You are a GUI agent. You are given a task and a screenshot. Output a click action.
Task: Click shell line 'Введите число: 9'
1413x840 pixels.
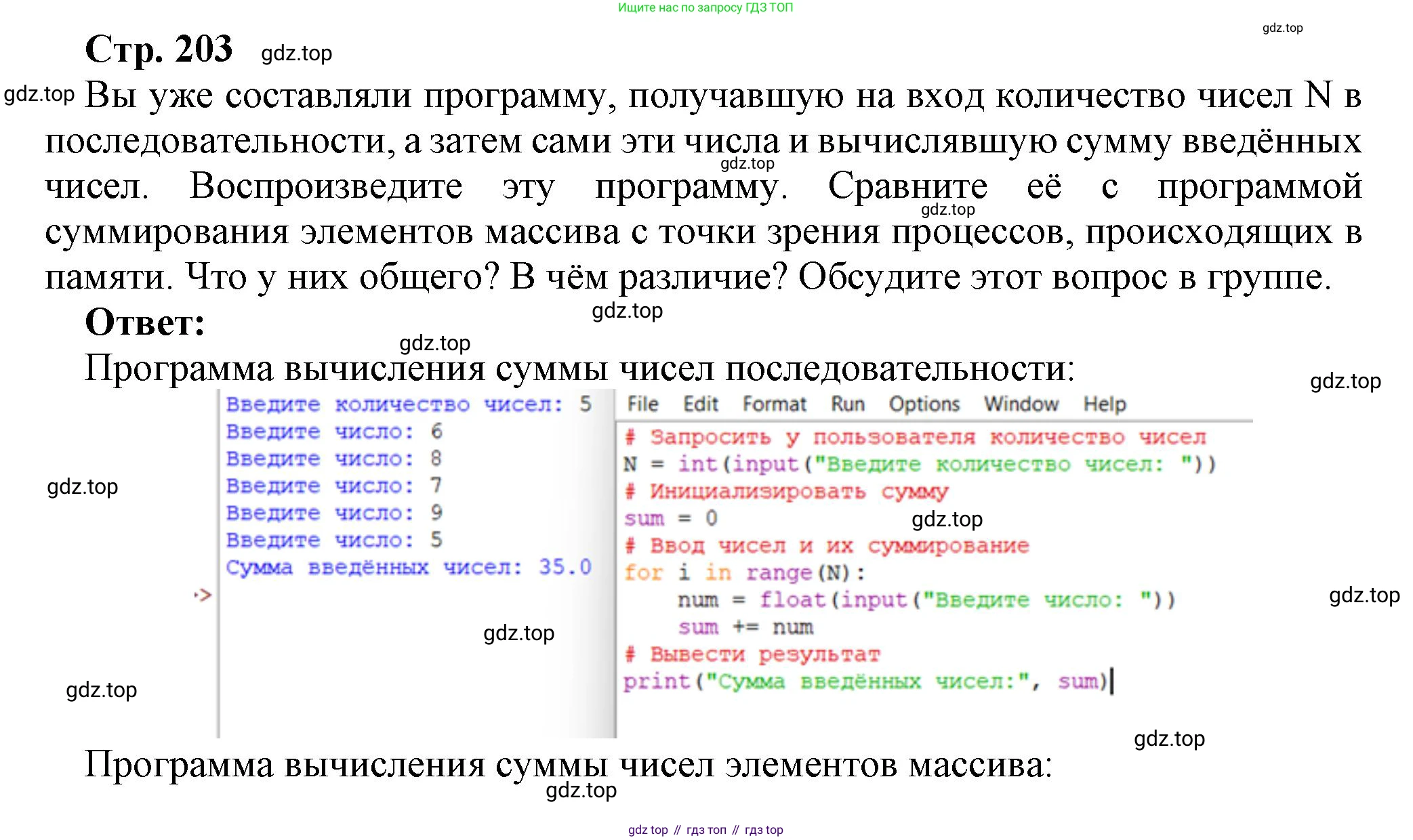[334, 513]
